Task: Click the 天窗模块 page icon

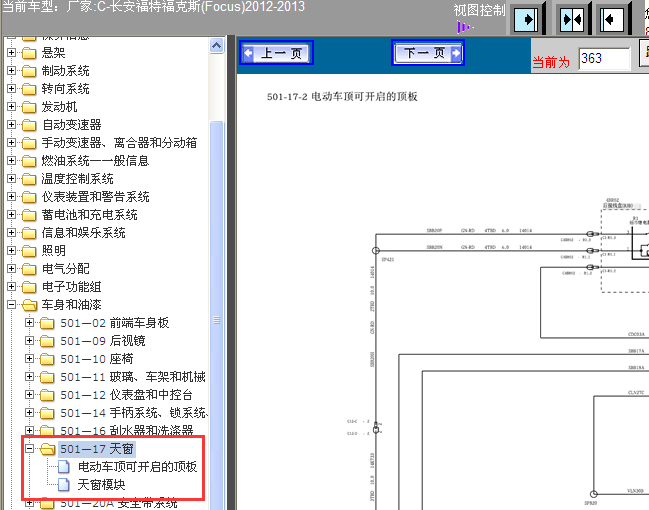Action: 64,485
